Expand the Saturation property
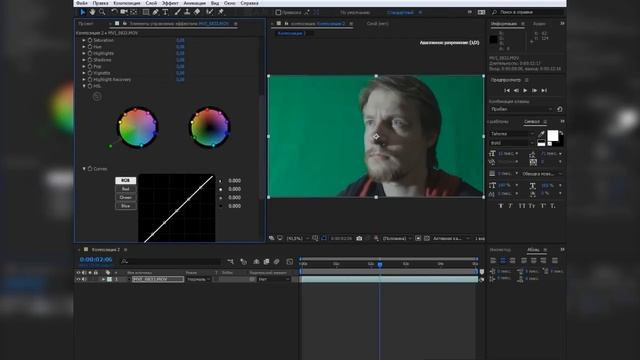The width and height of the screenshot is (640, 360). [x=84, y=40]
